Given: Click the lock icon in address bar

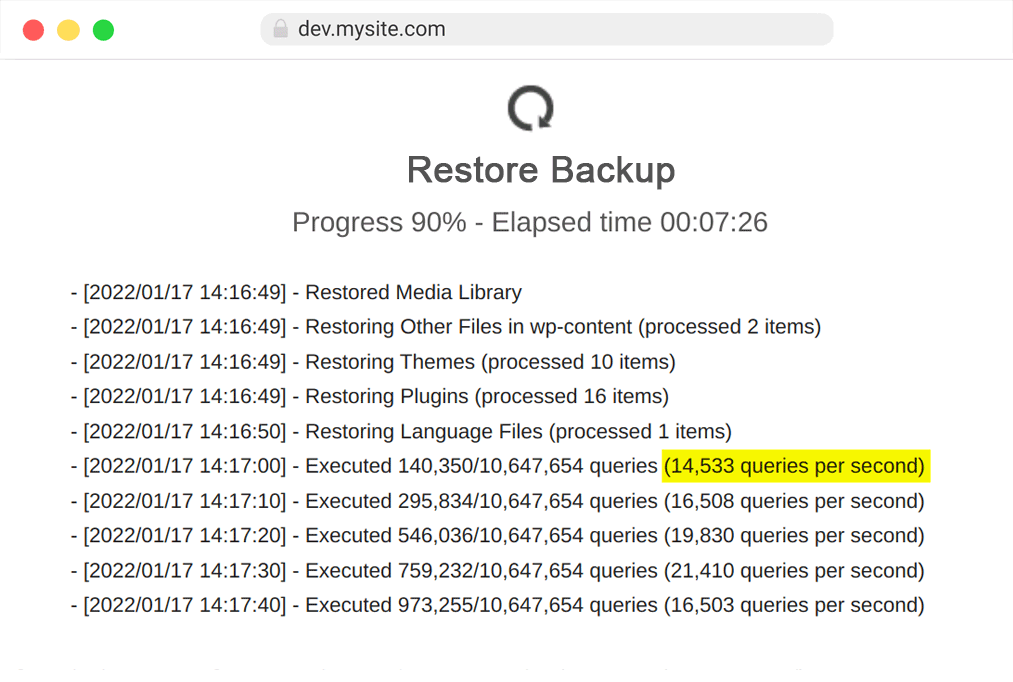Looking at the screenshot, I should click(280, 28).
